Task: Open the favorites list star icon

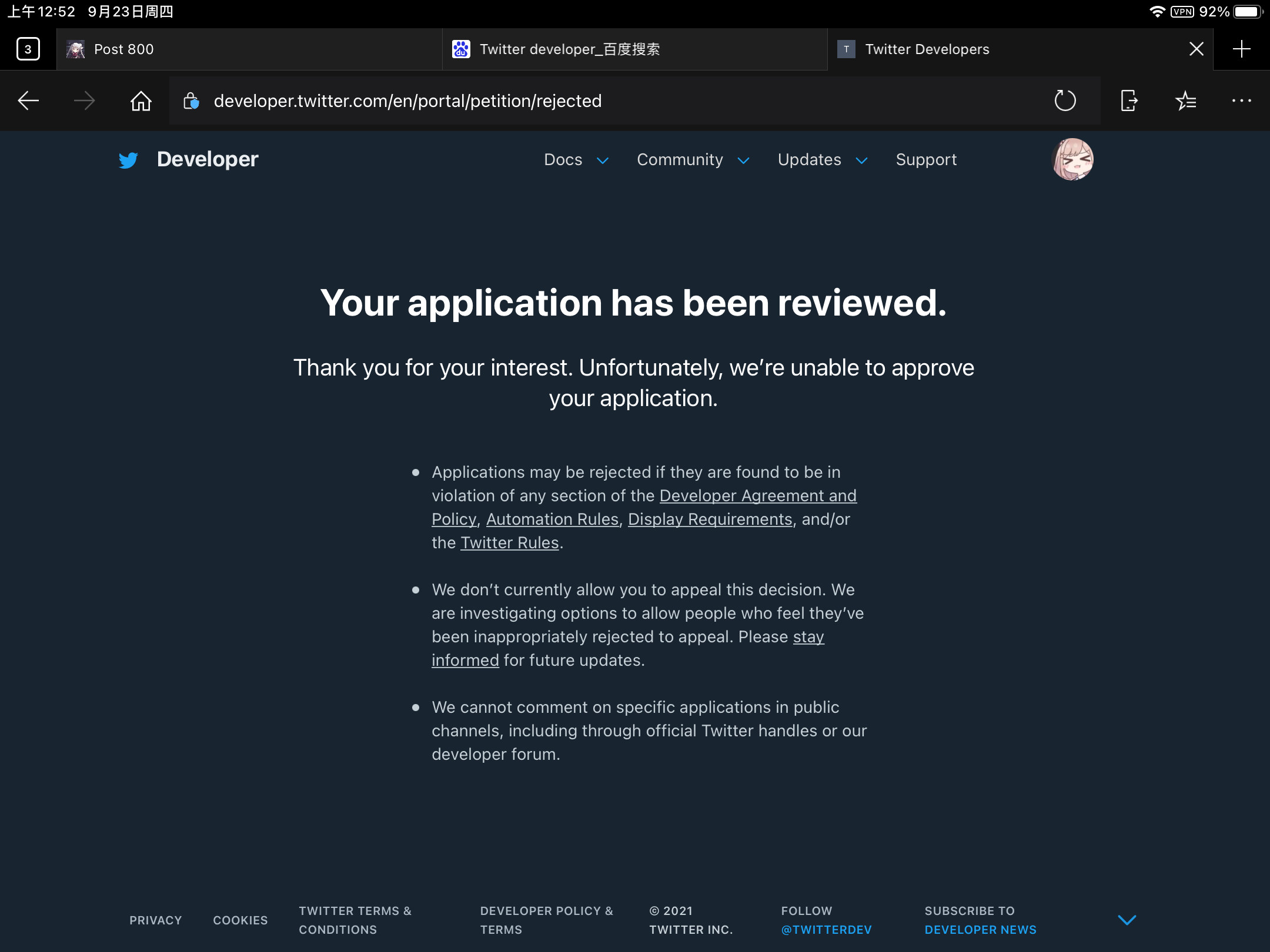Action: (x=1185, y=101)
